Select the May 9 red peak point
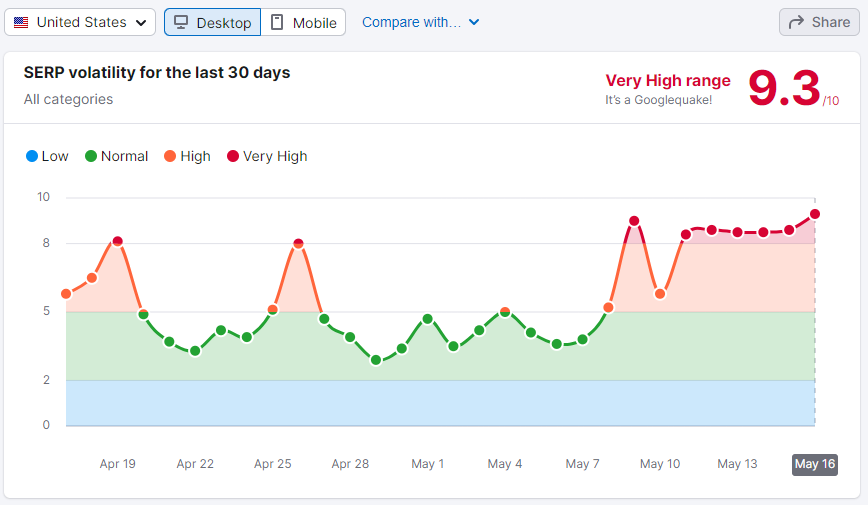 pos(634,221)
